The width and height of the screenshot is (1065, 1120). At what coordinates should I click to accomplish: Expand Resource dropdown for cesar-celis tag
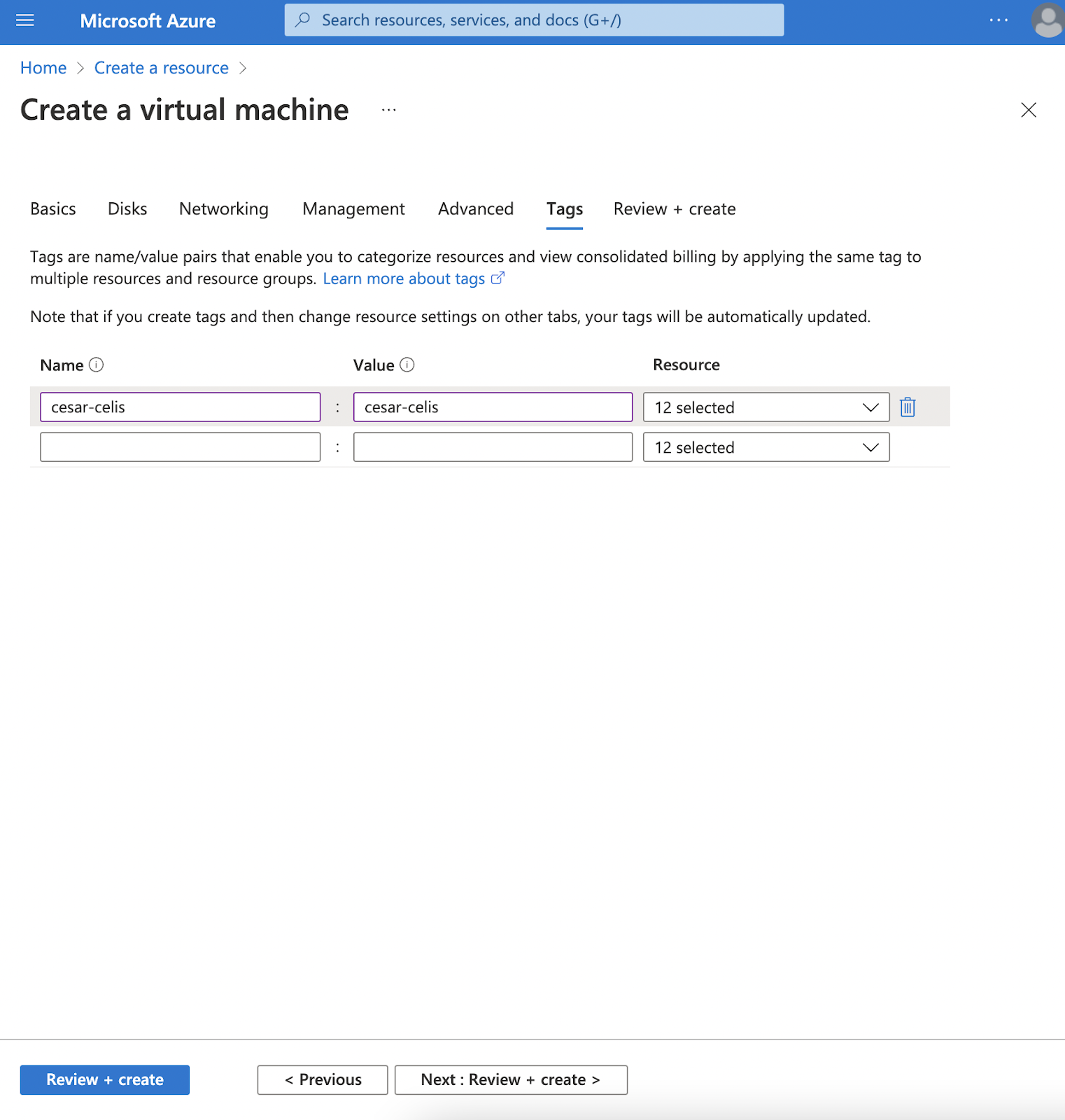point(766,407)
